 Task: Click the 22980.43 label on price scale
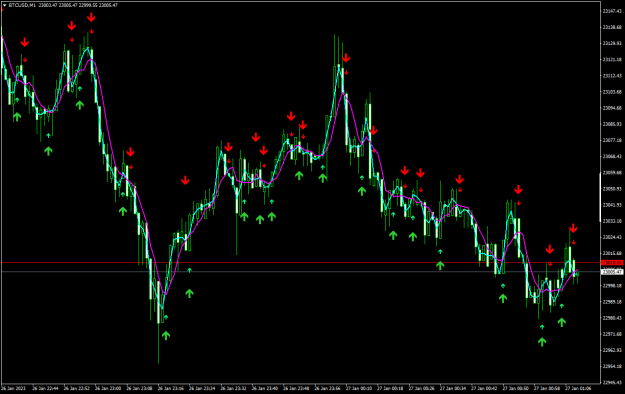click(612, 318)
